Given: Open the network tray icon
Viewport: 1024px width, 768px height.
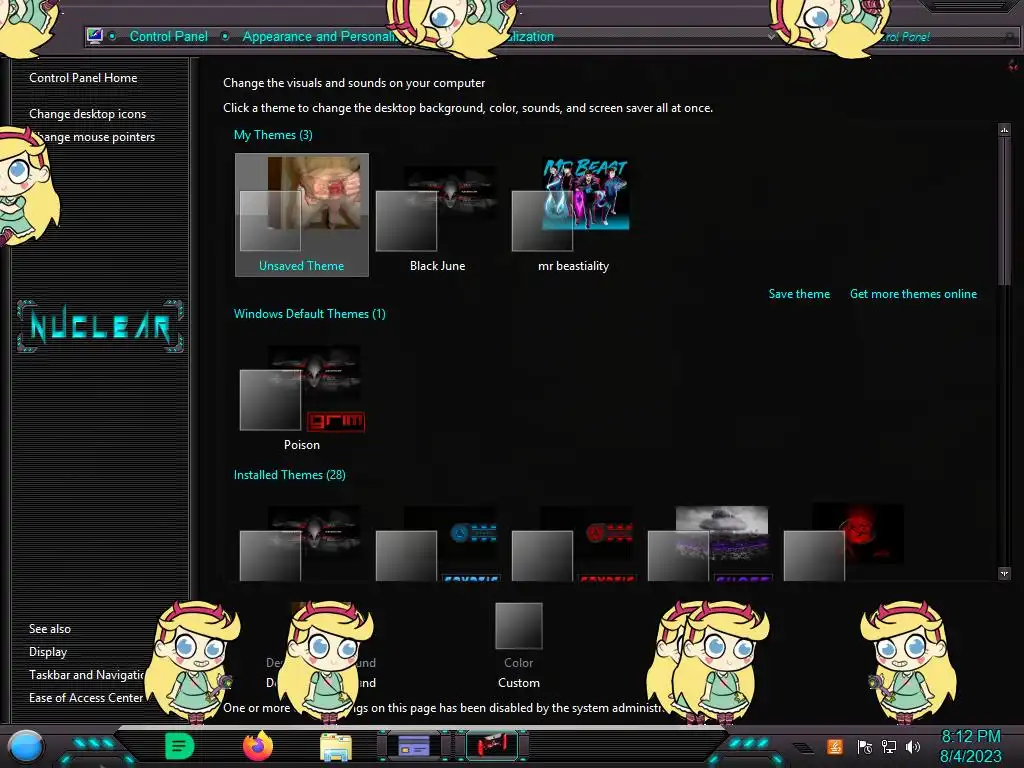Looking at the screenshot, I should pyautogui.click(x=889, y=746).
